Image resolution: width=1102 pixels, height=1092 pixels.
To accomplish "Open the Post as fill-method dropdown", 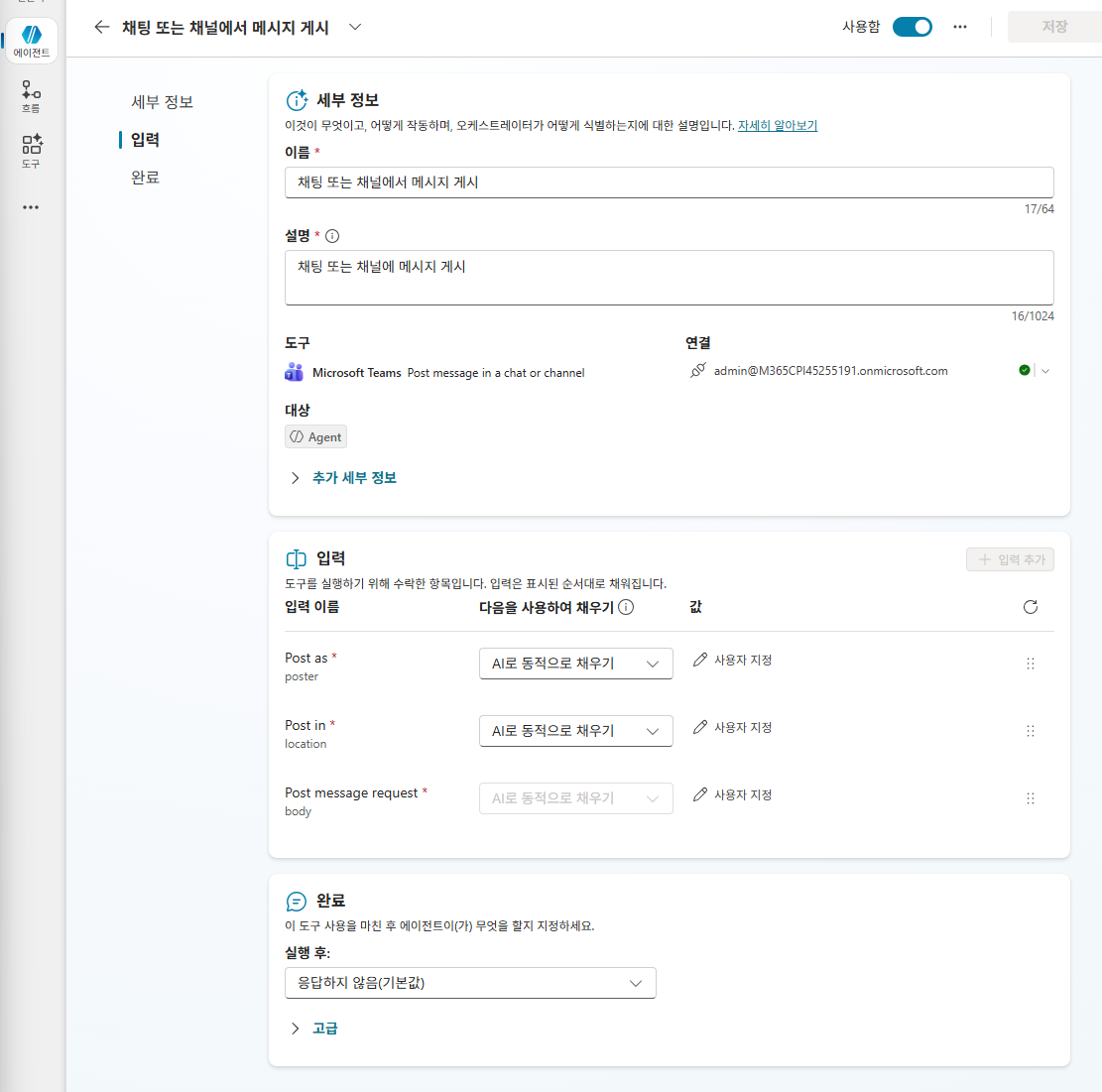I will tap(575, 664).
